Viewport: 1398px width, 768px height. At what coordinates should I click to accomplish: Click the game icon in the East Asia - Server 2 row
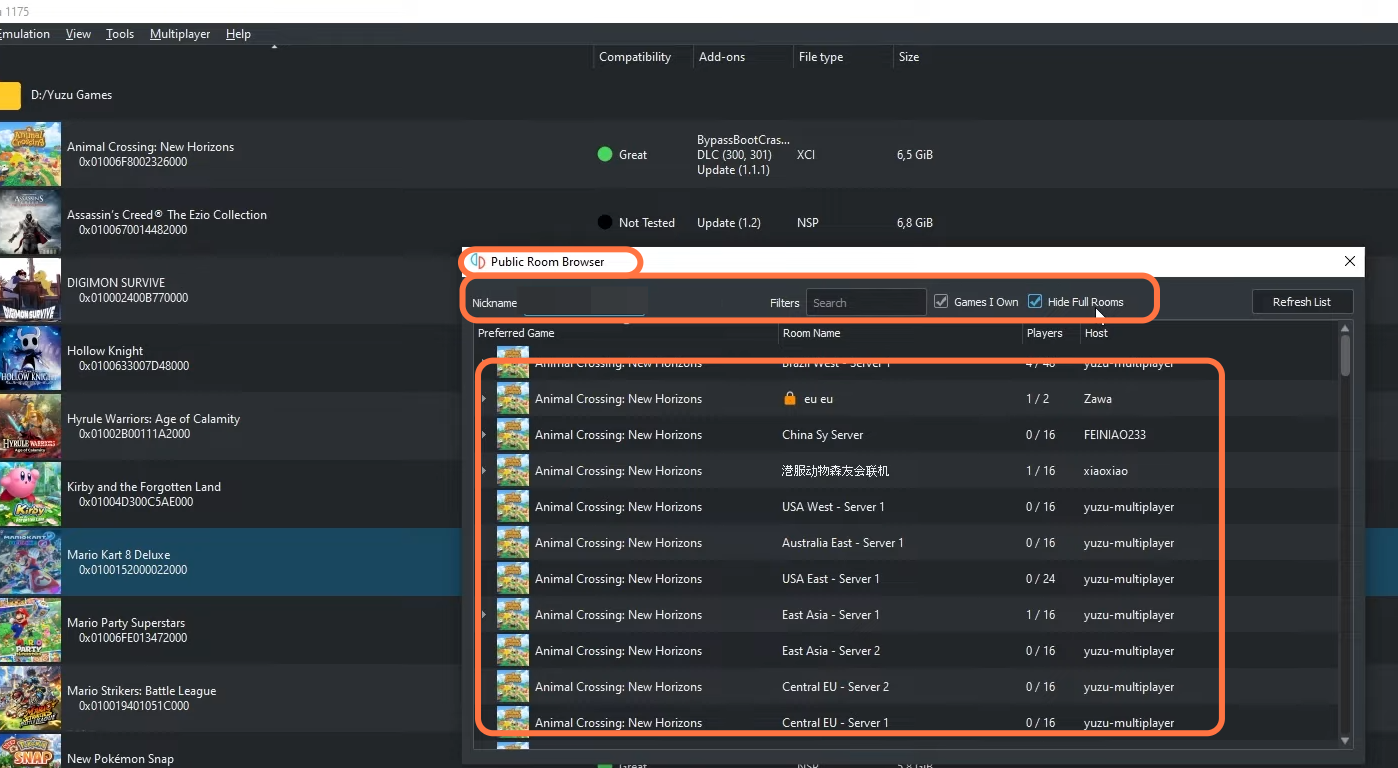point(513,651)
